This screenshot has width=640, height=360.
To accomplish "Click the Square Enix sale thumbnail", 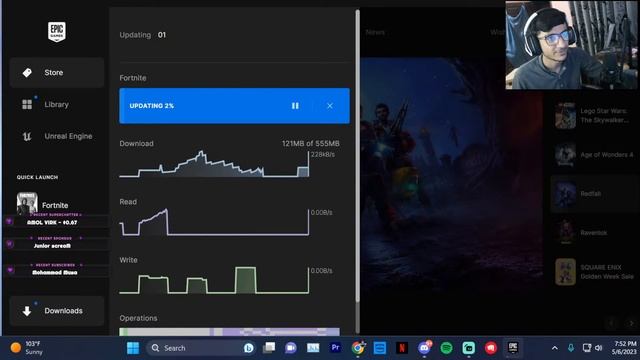I will [x=565, y=272].
